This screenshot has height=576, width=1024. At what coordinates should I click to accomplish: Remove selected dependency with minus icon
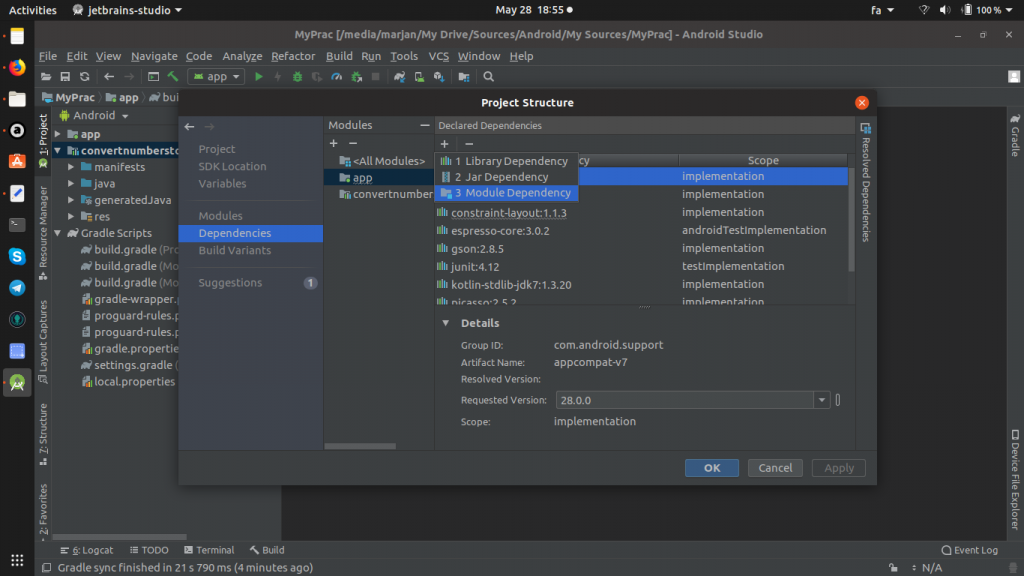pyautogui.click(x=469, y=144)
